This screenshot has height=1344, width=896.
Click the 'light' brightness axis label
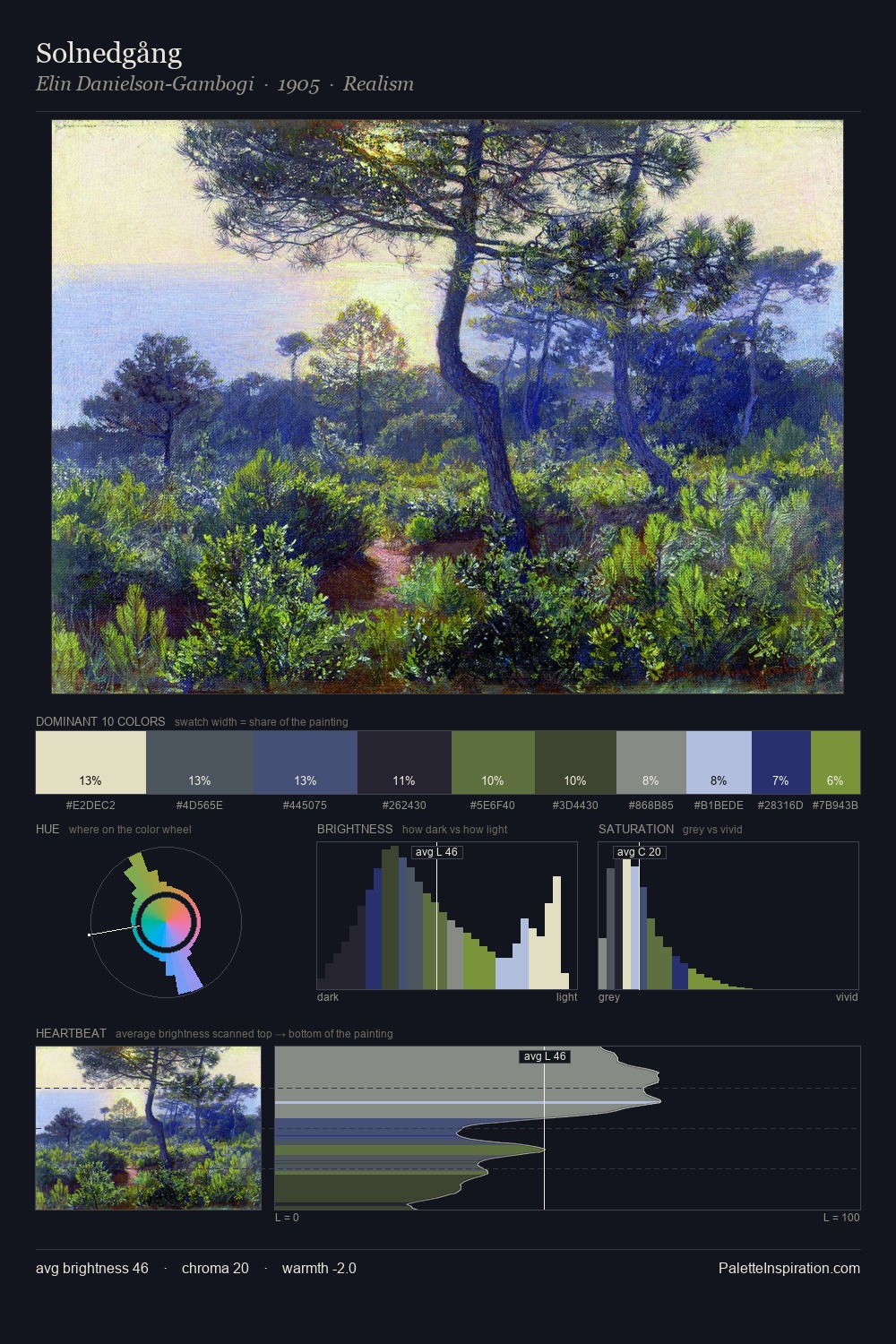(x=566, y=997)
